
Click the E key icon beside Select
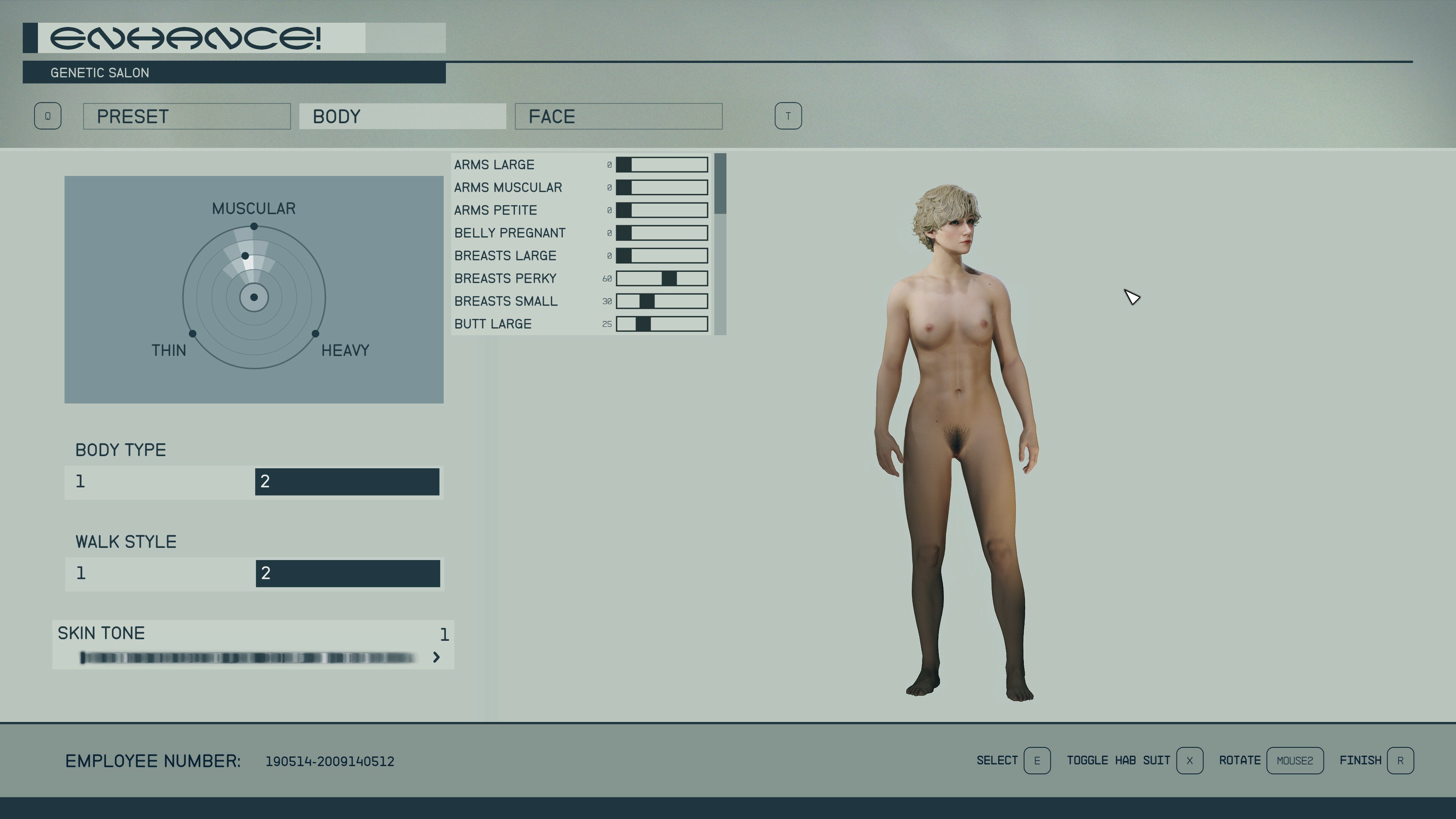pos(1037,760)
